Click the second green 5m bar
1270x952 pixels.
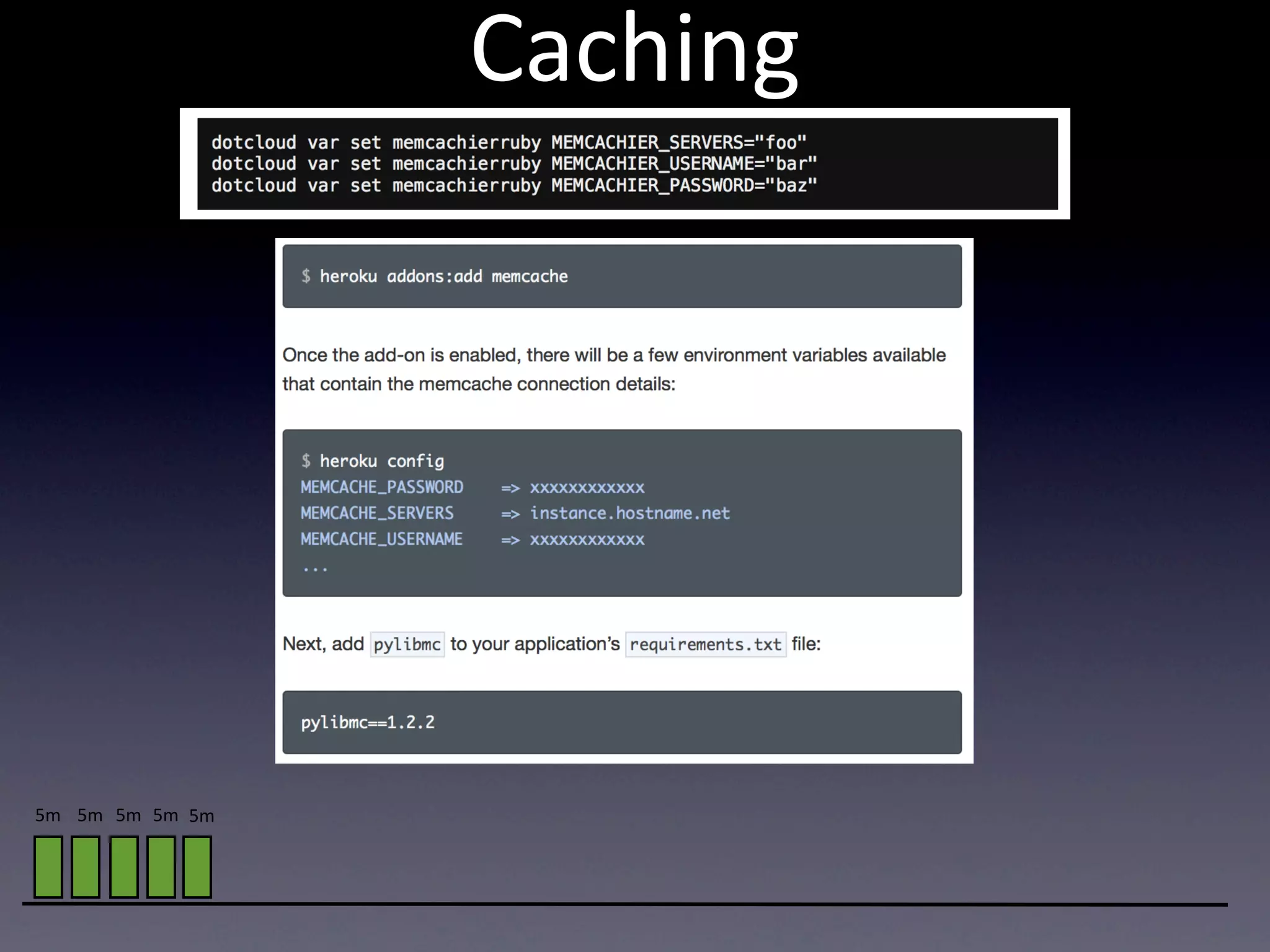tap(86, 866)
